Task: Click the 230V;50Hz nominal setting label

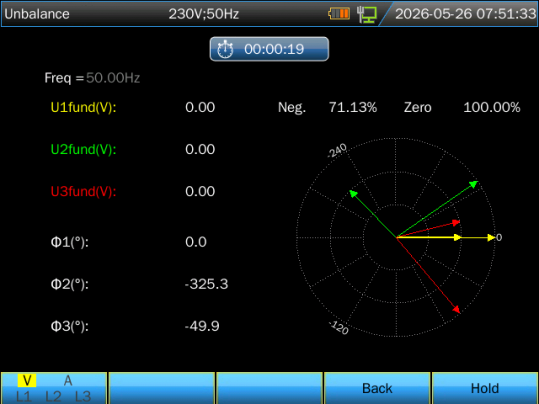Action: pyautogui.click(x=204, y=14)
